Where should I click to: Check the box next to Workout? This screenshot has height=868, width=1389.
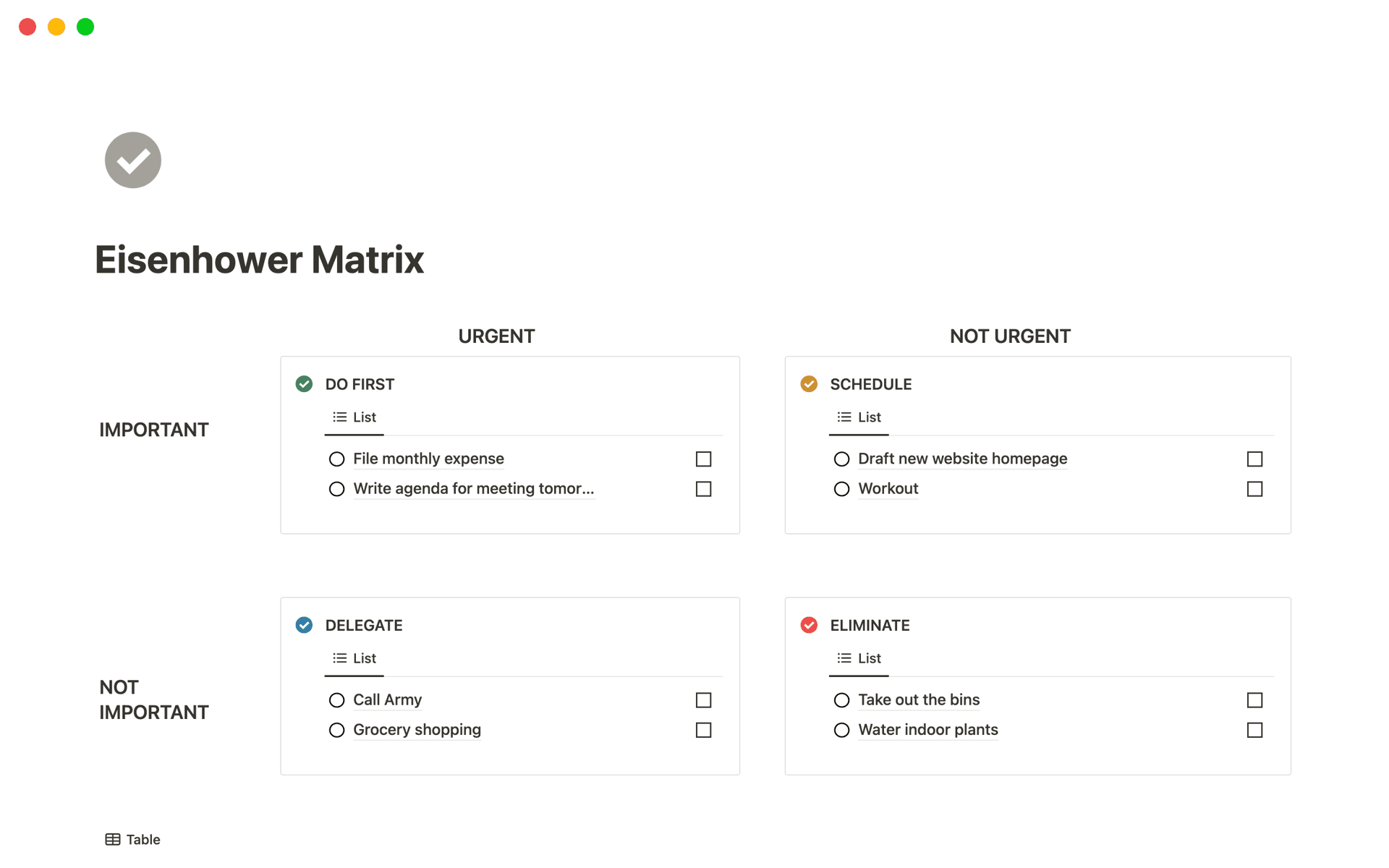1255,489
